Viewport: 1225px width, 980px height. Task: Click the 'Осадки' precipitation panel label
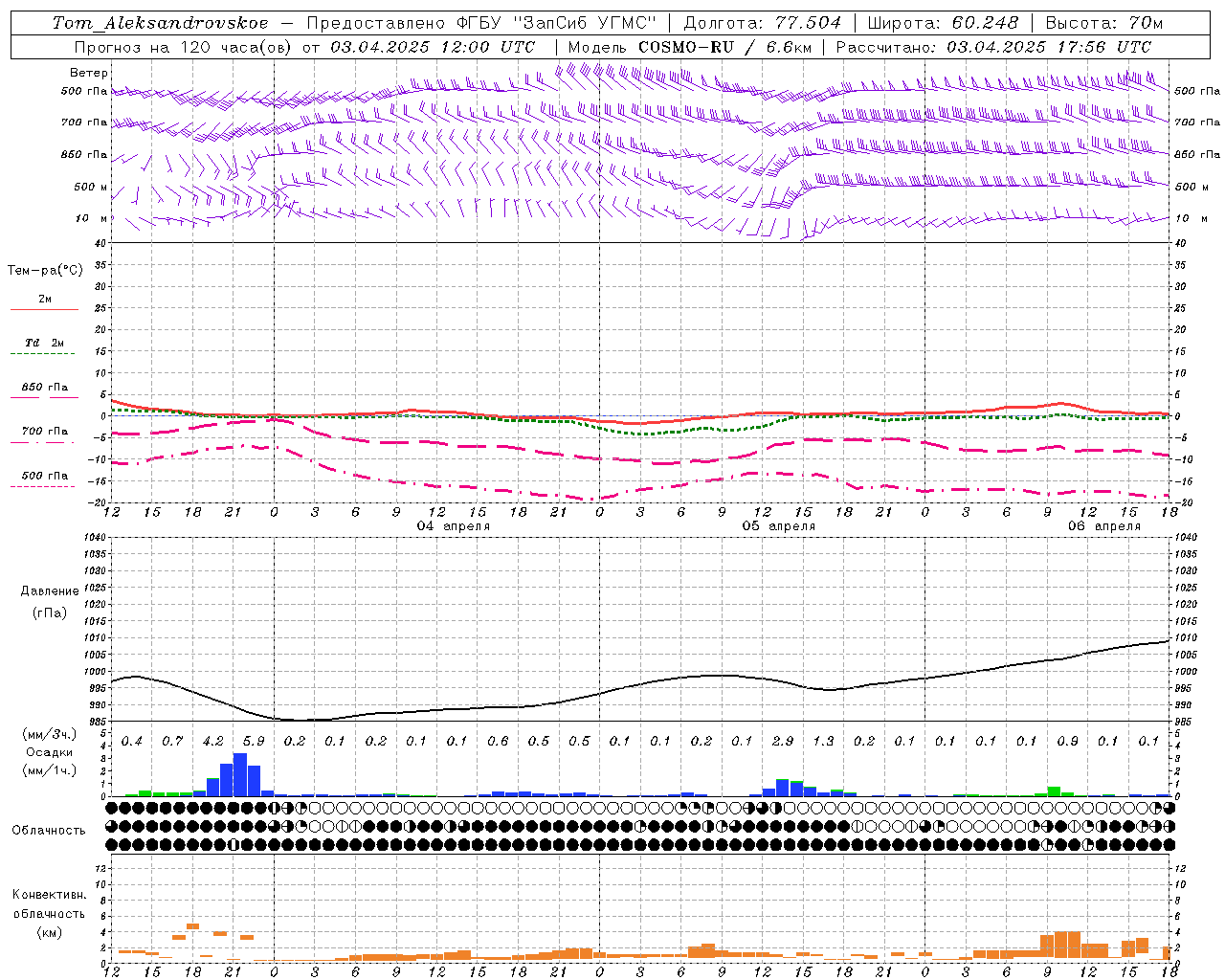pos(49,752)
